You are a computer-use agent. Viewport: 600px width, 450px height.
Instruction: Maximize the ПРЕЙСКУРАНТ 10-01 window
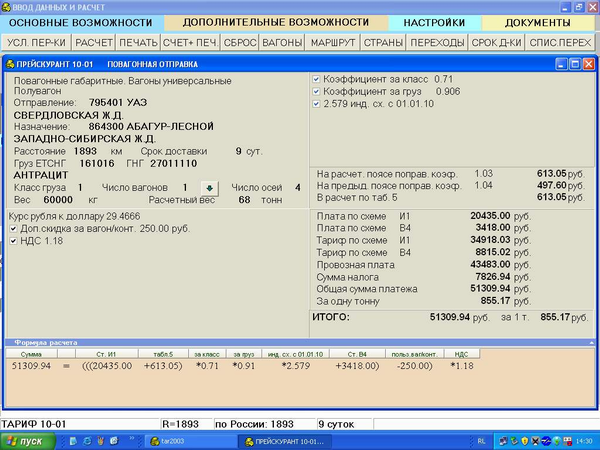click(x=575, y=64)
